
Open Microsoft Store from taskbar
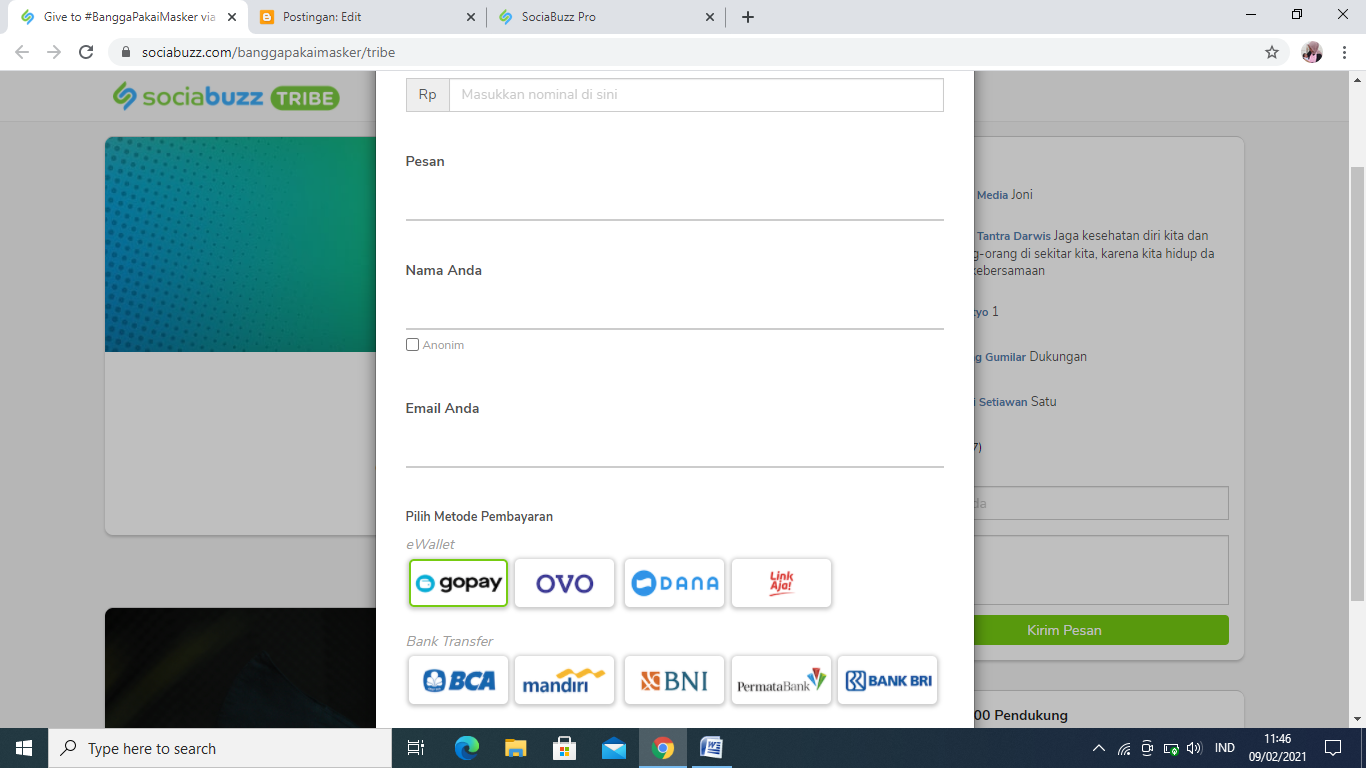coord(564,748)
